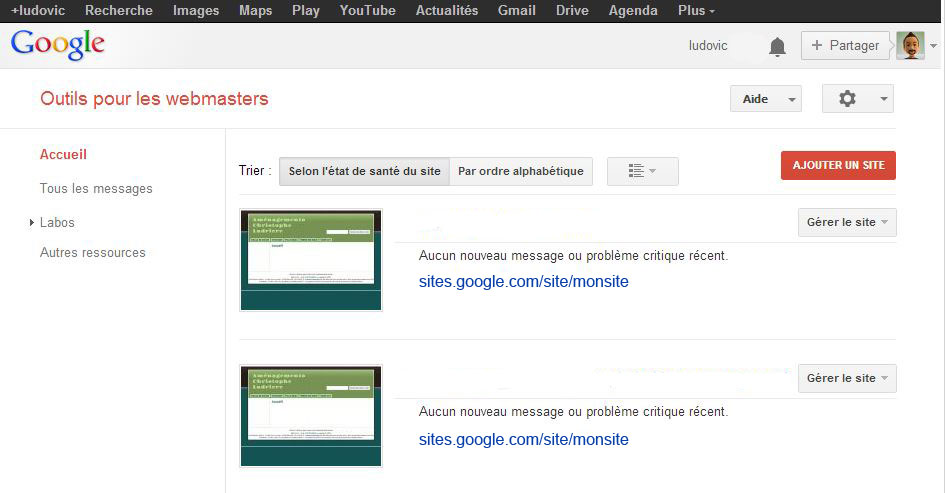Open Gmail in the top bar
This screenshot has width=945, height=493.
pos(516,10)
